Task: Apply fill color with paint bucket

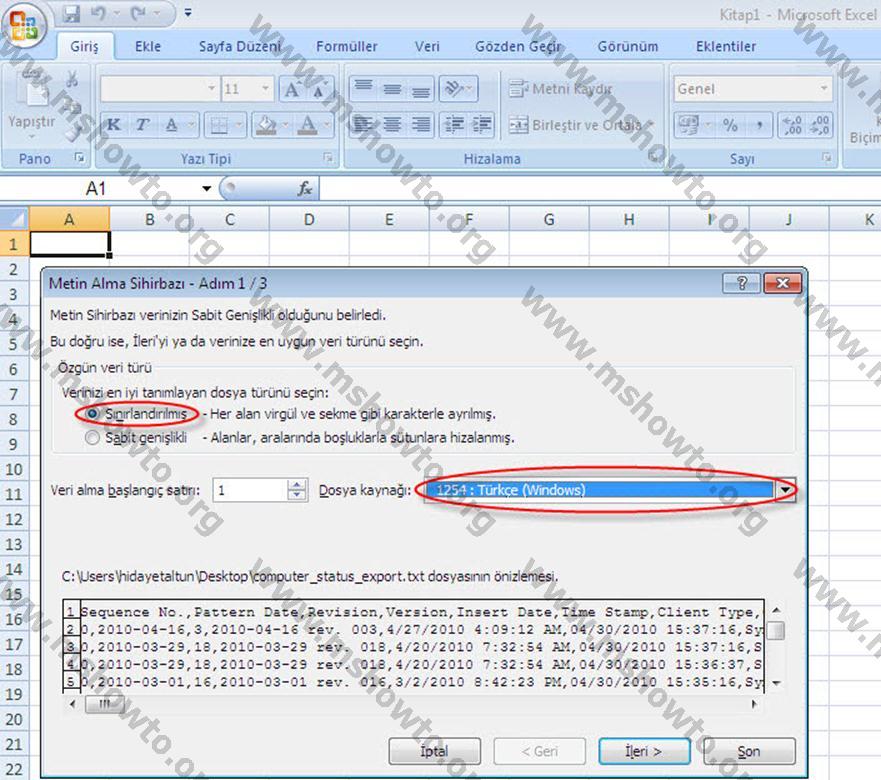Action: [x=266, y=125]
